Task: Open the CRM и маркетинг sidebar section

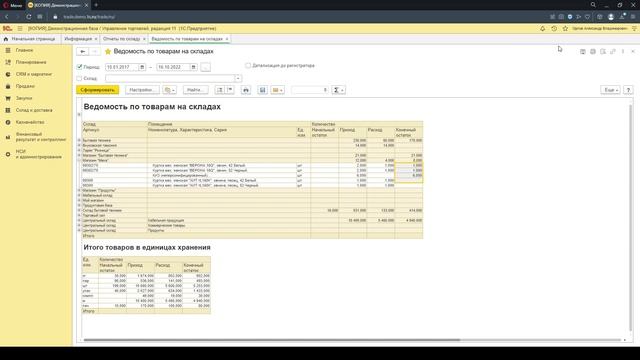Action: (x=34, y=74)
